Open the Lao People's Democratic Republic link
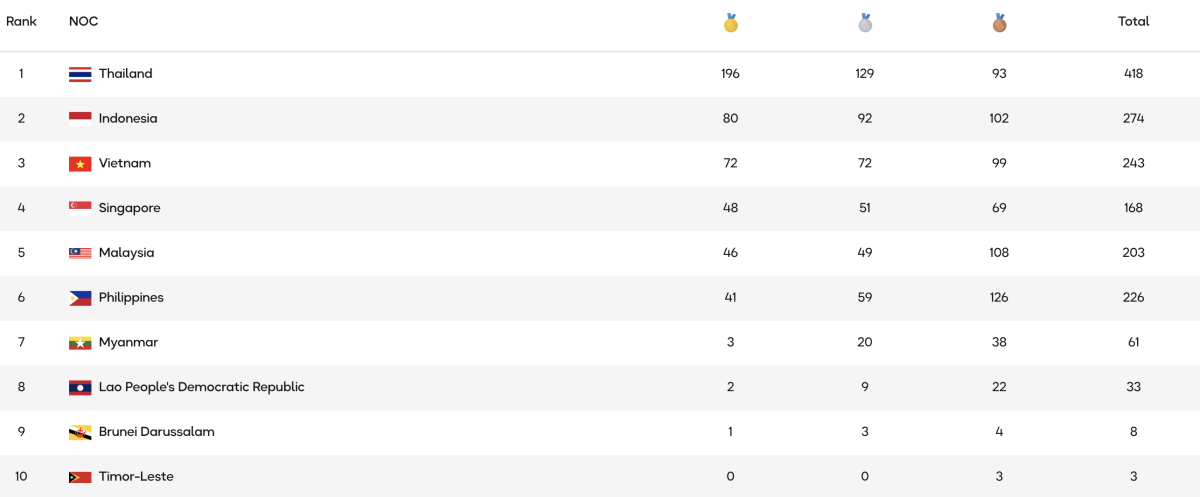Screen dimensions: 1200x497 point(201,387)
